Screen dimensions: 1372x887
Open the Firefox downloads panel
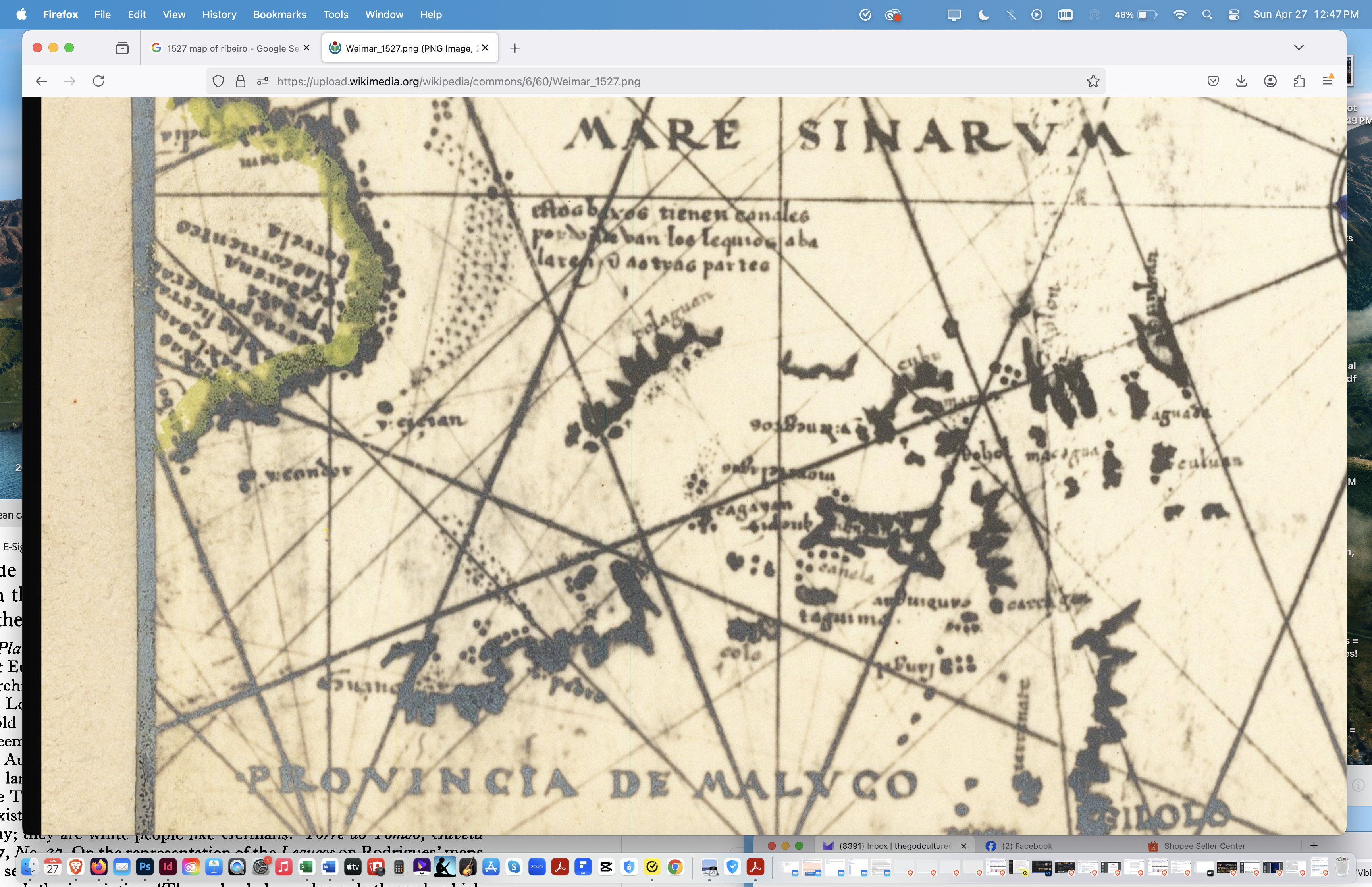(x=1241, y=81)
